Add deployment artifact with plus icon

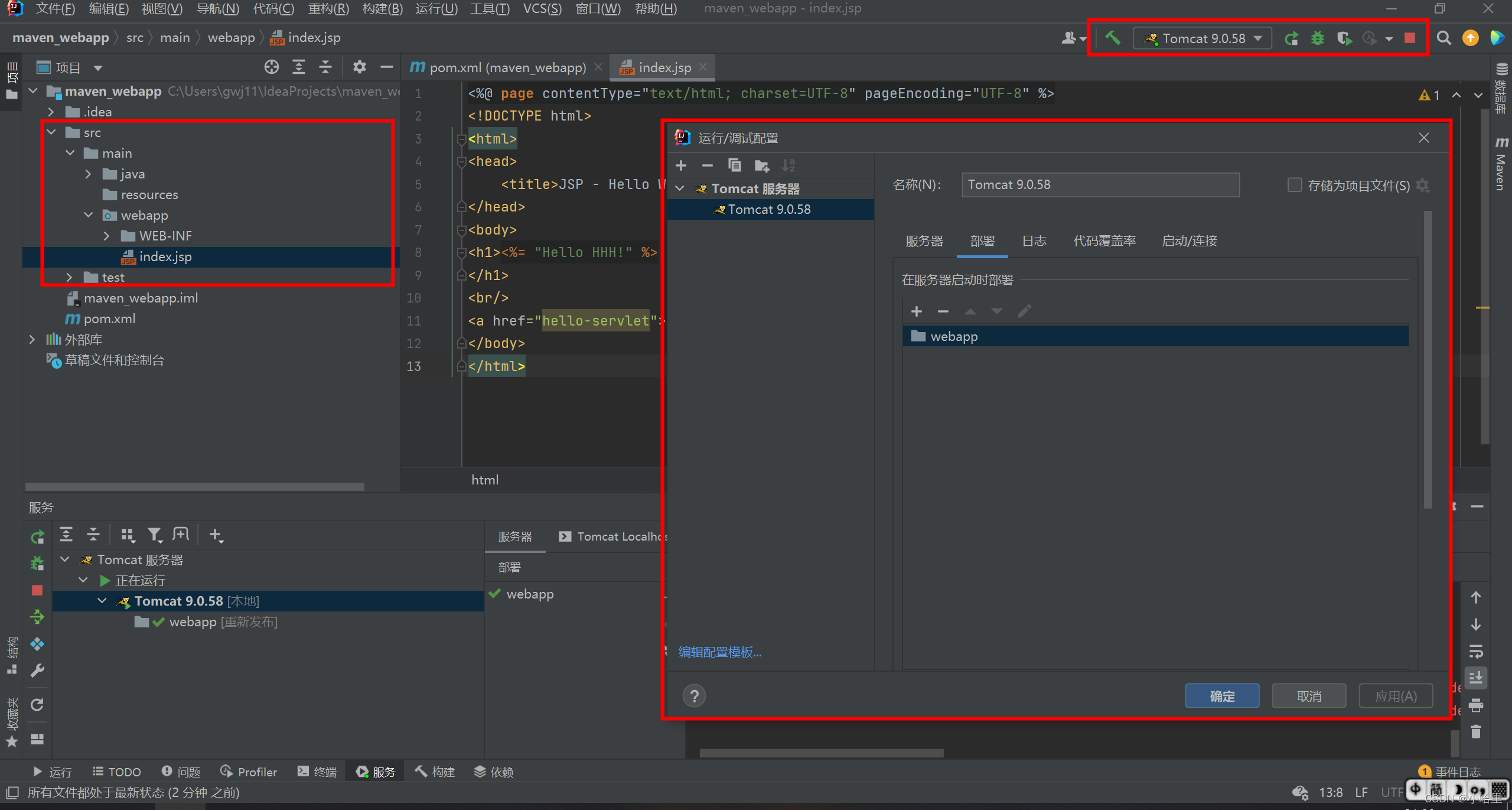(917, 311)
